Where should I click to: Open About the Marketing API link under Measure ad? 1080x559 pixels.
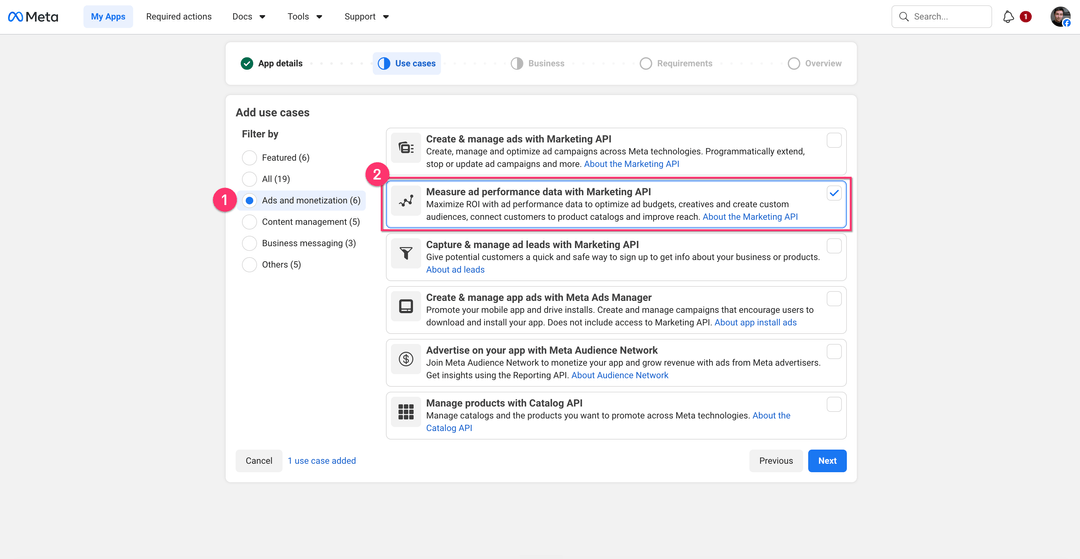[750, 217]
